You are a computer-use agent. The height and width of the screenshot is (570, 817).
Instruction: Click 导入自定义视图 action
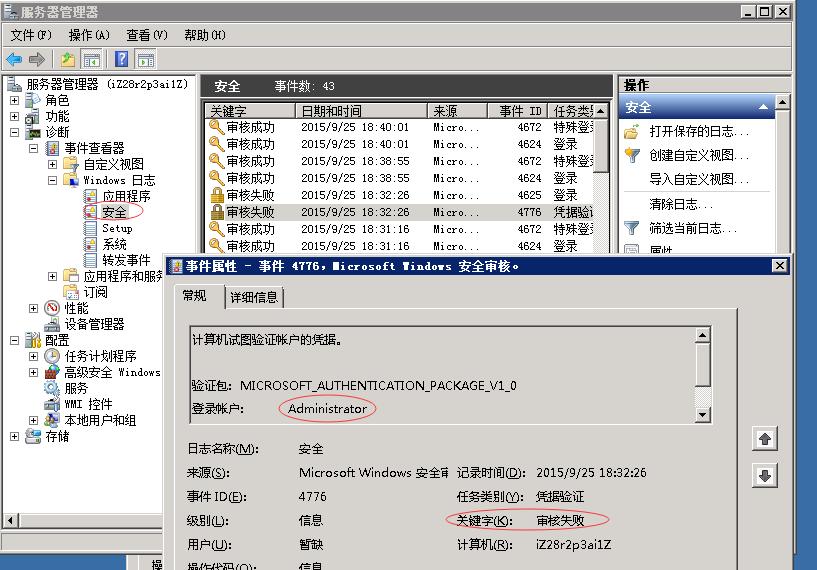(699, 179)
